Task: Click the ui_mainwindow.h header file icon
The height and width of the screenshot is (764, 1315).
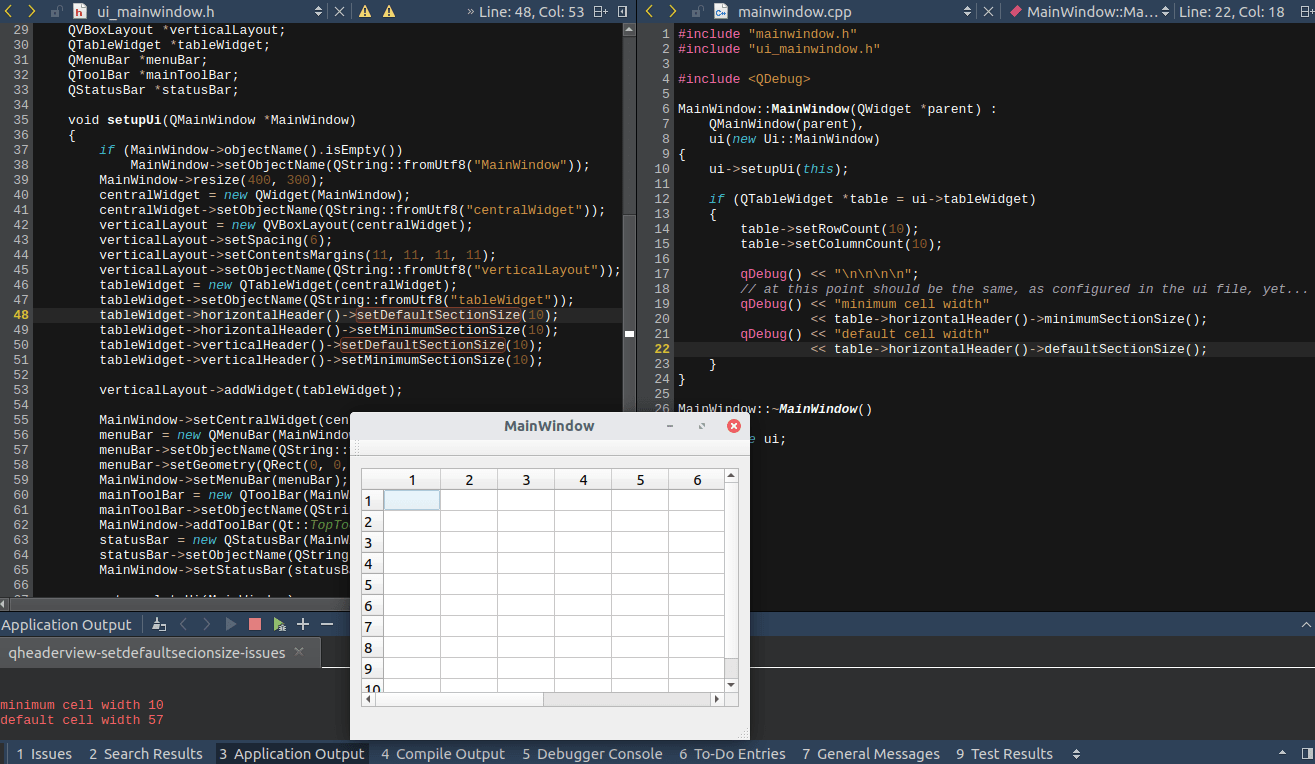Action: click(x=80, y=11)
